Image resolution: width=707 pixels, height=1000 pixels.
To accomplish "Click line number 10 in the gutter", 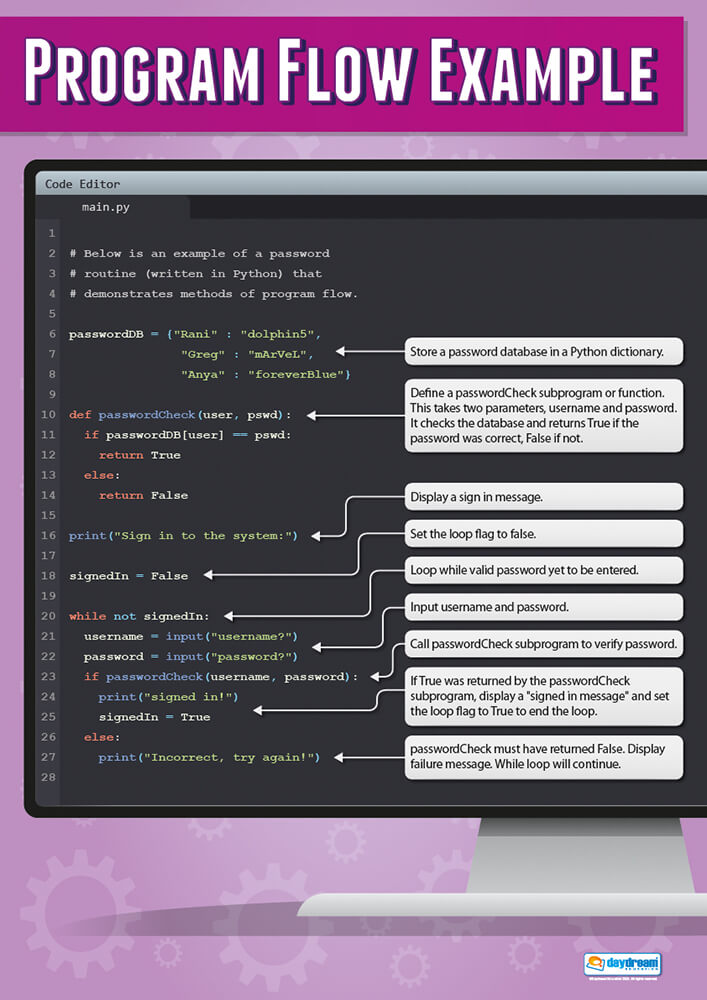I will (x=49, y=414).
